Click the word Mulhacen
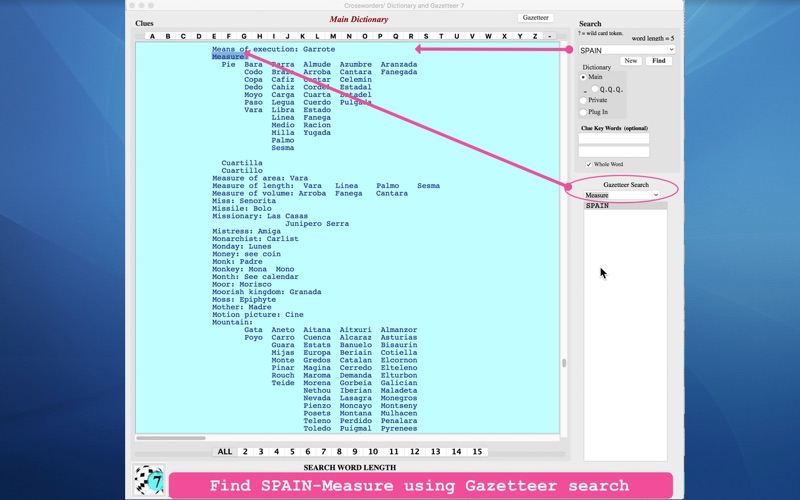800x500 pixels. point(398,413)
